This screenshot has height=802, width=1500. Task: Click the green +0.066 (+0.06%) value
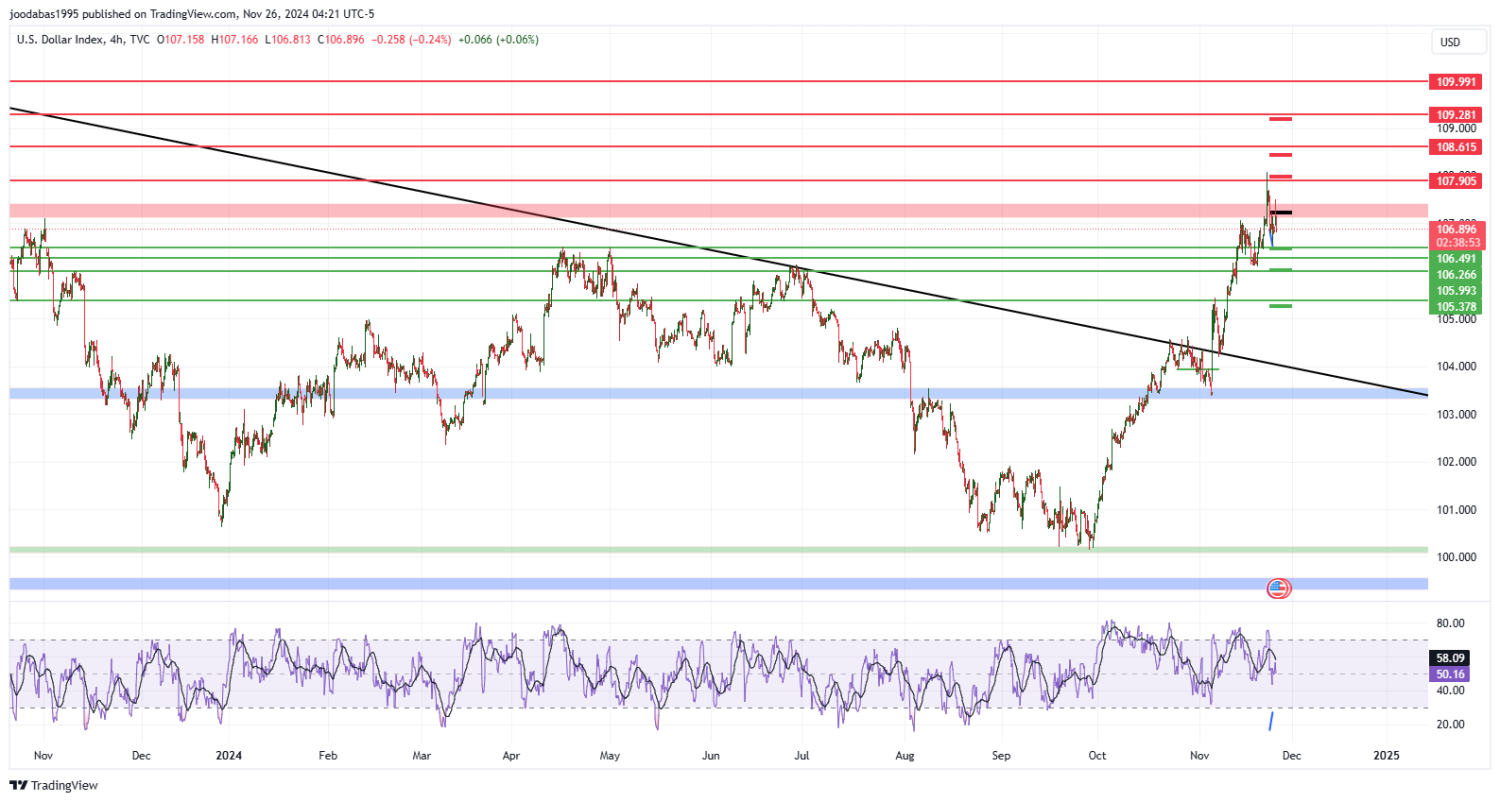click(498, 39)
